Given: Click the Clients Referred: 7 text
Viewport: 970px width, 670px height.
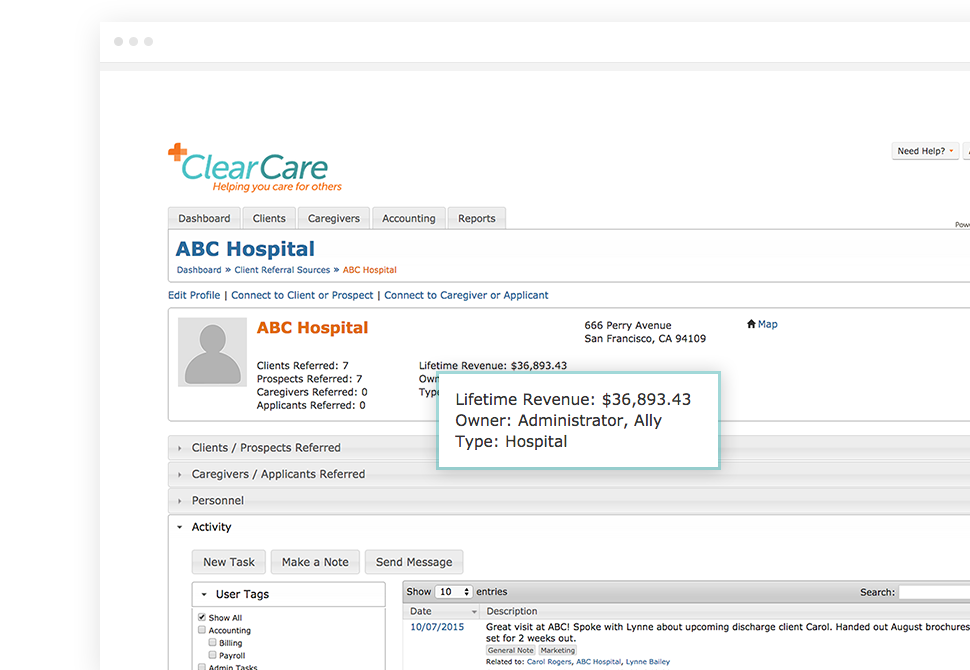Looking at the screenshot, I should point(303,366).
